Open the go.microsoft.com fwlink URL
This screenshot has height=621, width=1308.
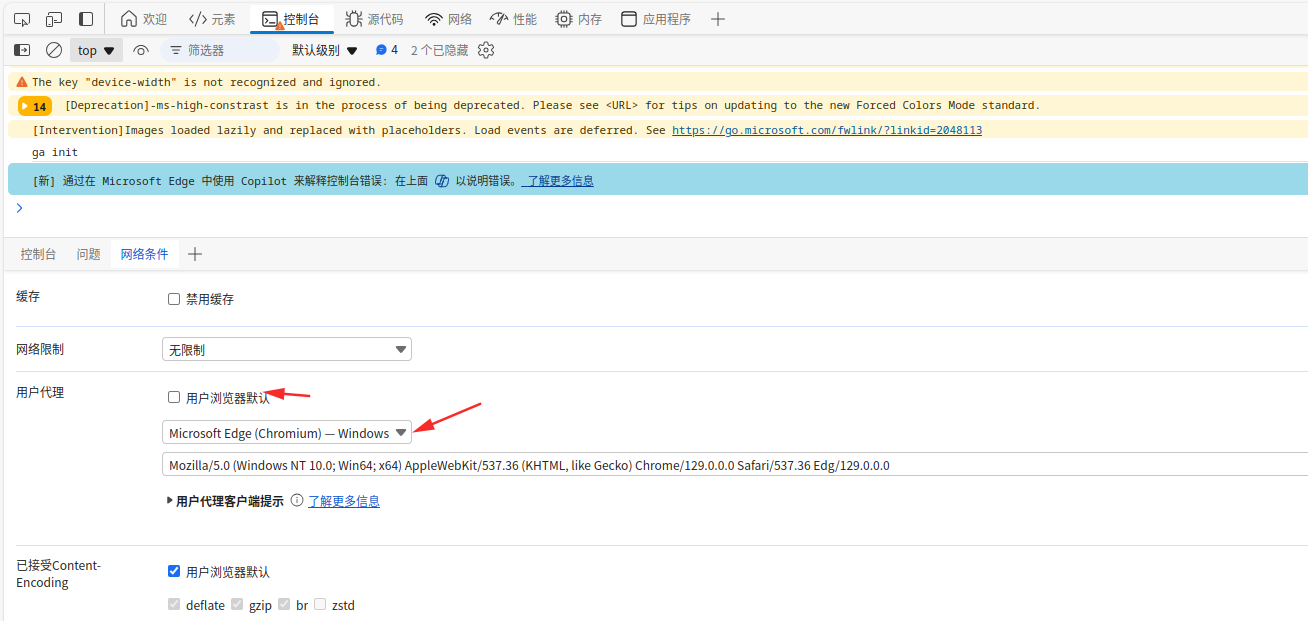coord(827,130)
